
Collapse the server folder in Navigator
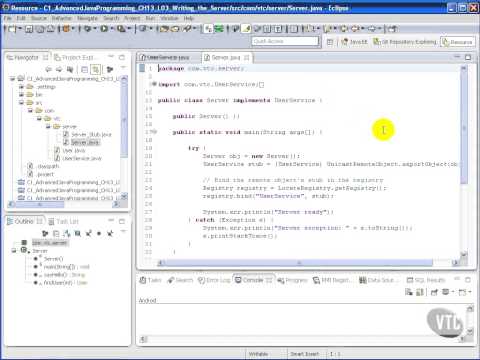tap(48, 126)
